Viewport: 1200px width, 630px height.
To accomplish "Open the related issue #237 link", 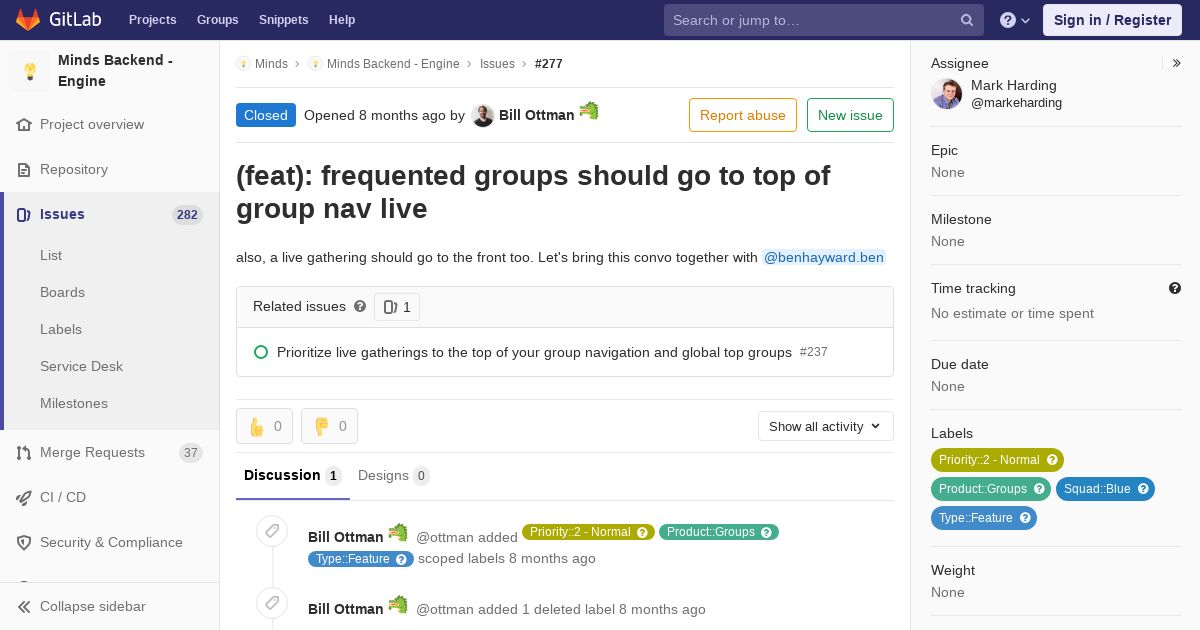I will (x=534, y=352).
